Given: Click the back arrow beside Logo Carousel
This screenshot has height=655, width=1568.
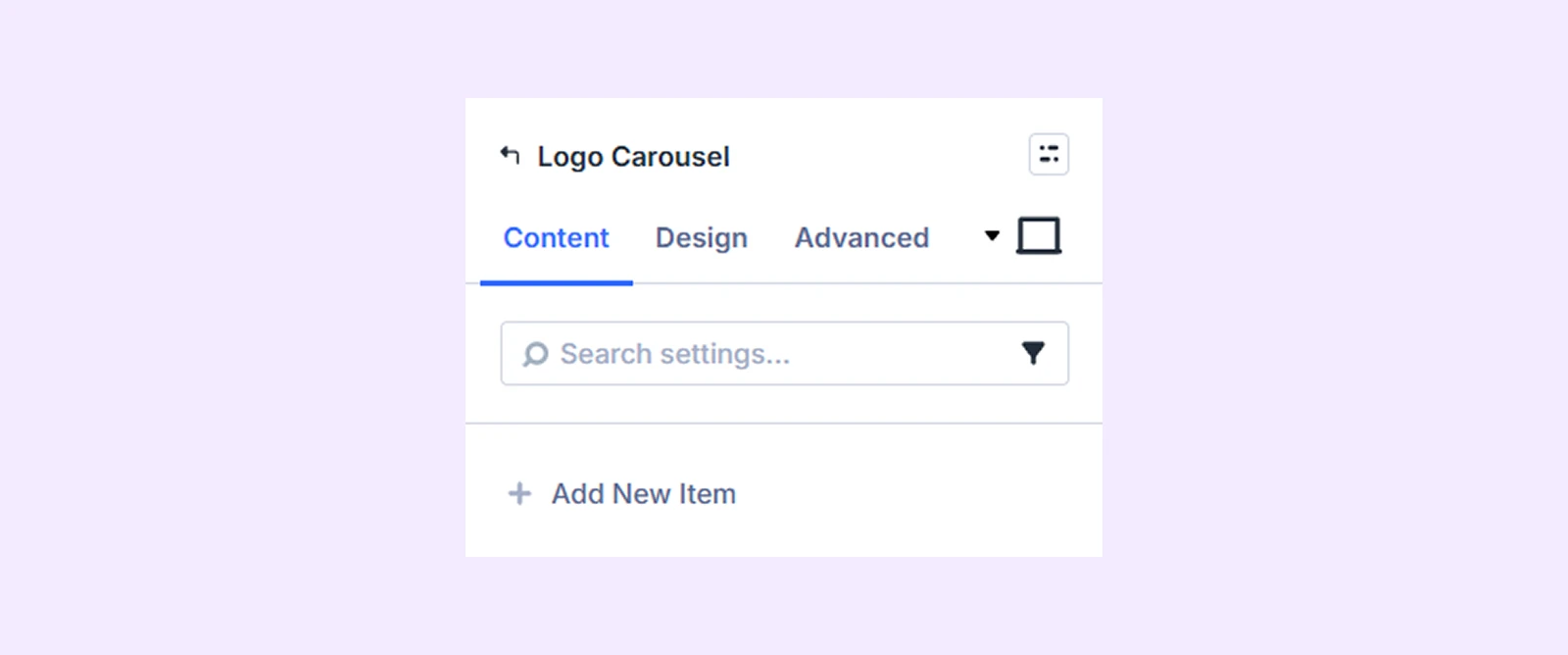Looking at the screenshot, I should (x=510, y=155).
